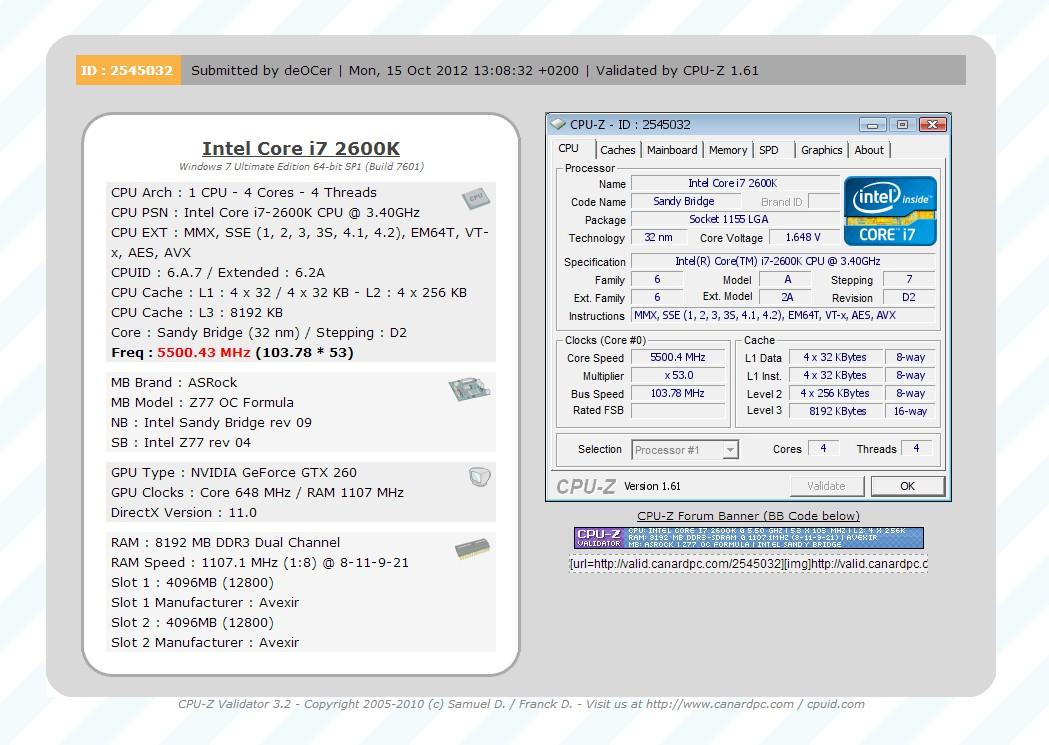Open the Caches tab
Screen dimensions: 1049x745
(x=617, y=150)
